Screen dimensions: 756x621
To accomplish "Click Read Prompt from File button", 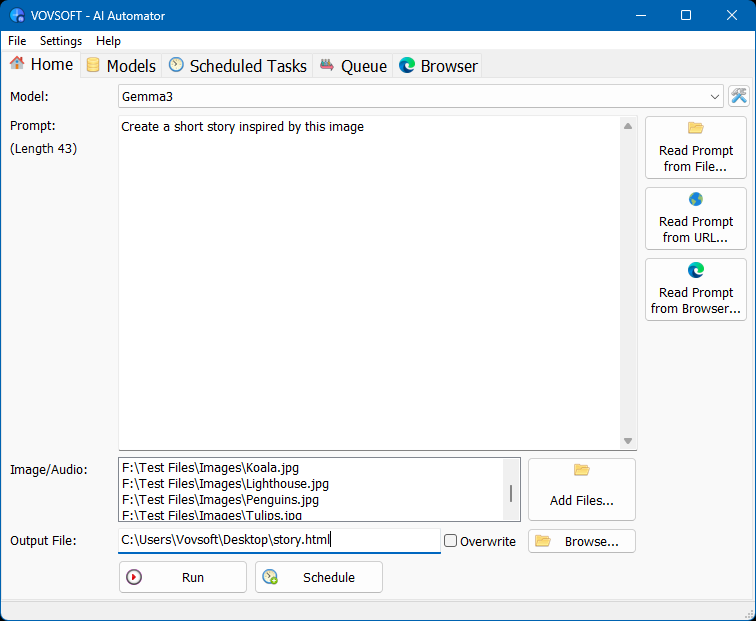I will [x=696, y=148].
